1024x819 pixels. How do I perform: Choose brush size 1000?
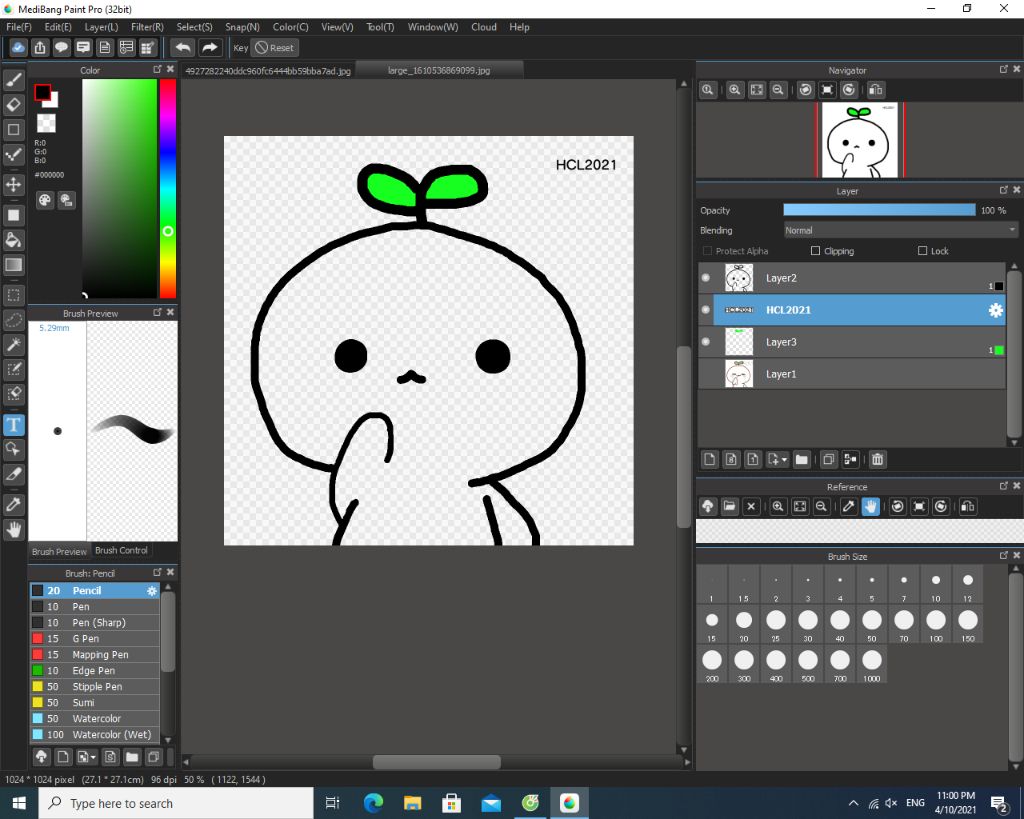coord(872,664)
